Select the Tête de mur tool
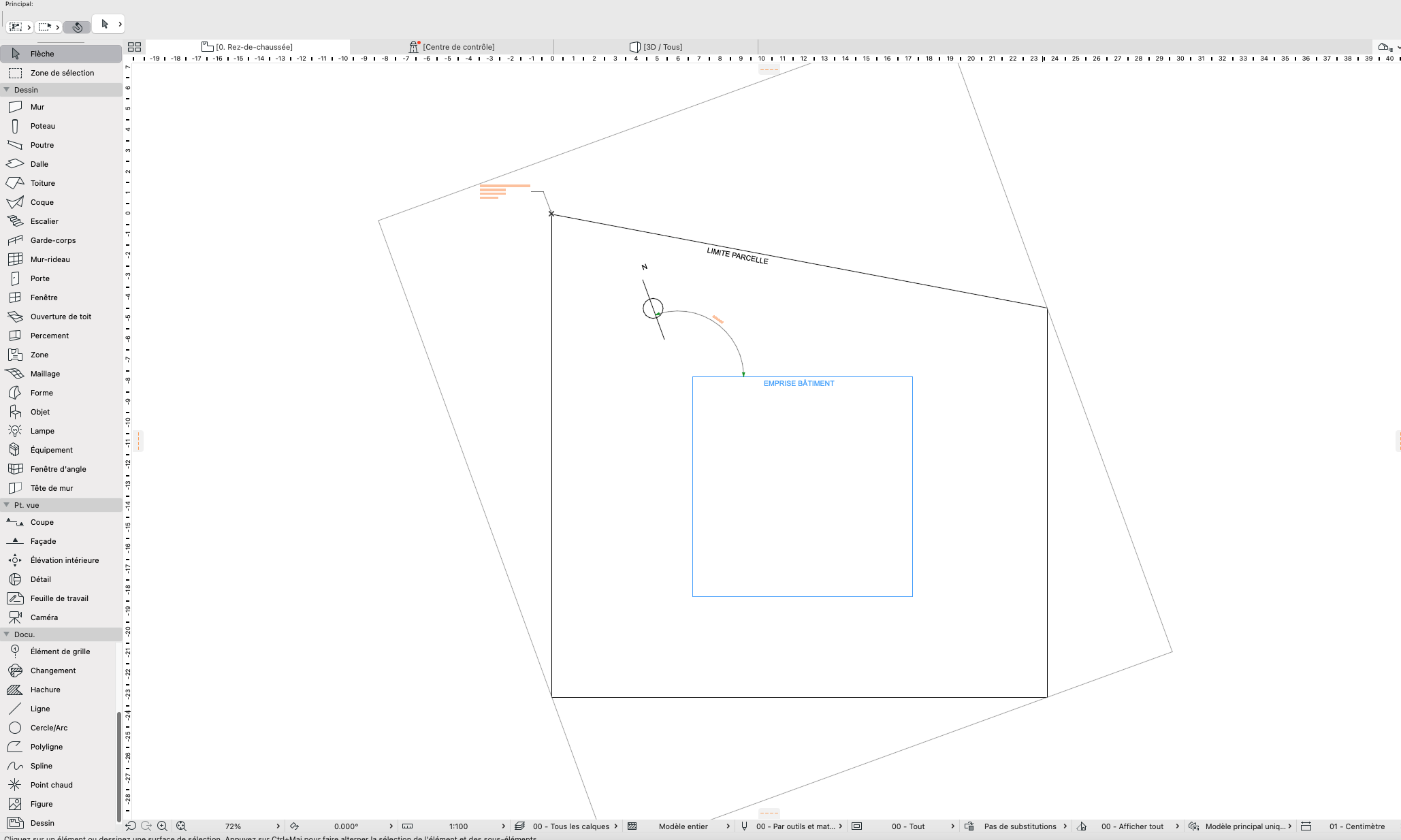This screenshot has width=1401, height=840. click(61, 488)
